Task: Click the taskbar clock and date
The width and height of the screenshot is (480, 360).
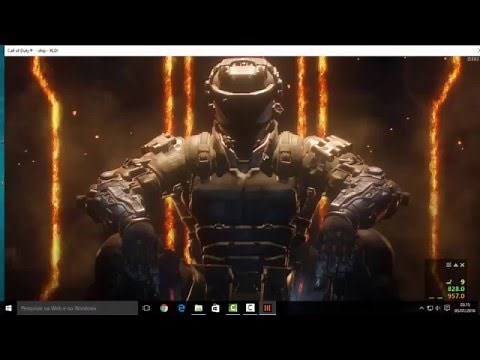Action: (465, 308)
